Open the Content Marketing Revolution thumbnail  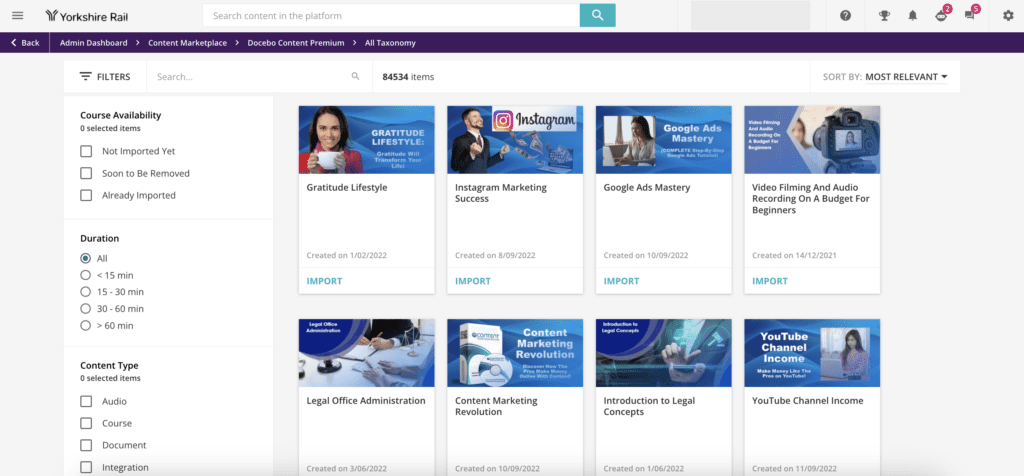[x=515, y=353]
